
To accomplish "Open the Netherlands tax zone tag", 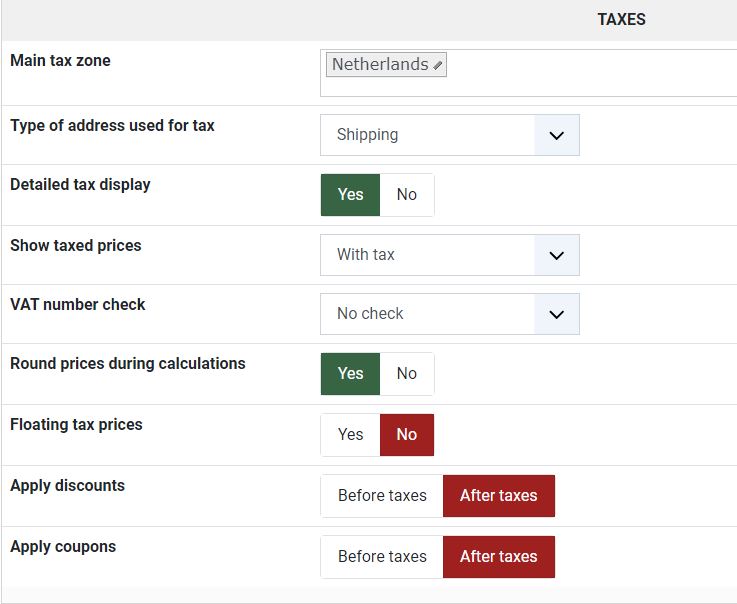I will pyautogui.click(x=379, y=64).
